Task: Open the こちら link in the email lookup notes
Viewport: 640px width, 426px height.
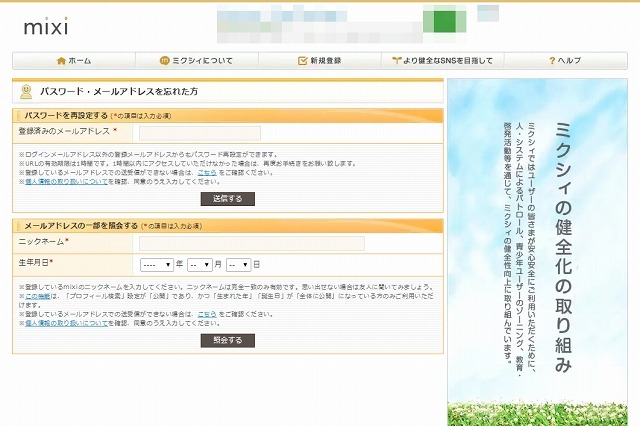Action: tap(207, 314)
